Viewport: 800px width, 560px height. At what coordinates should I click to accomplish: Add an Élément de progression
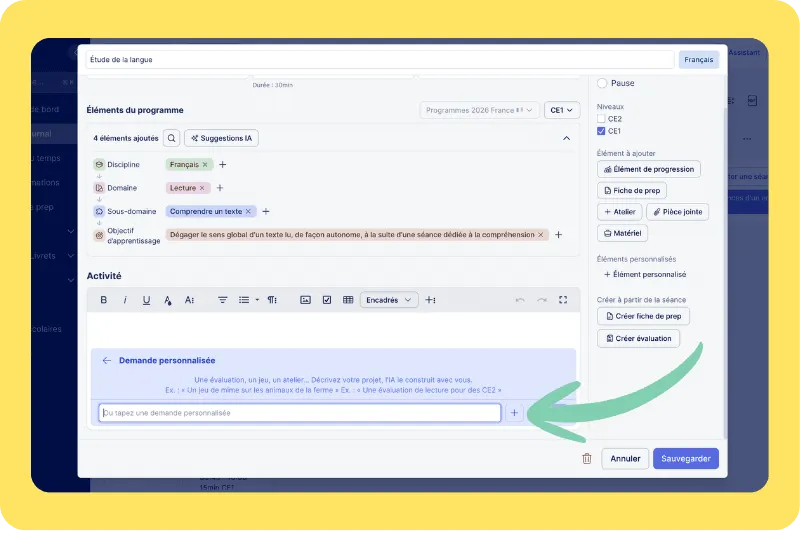648,169
